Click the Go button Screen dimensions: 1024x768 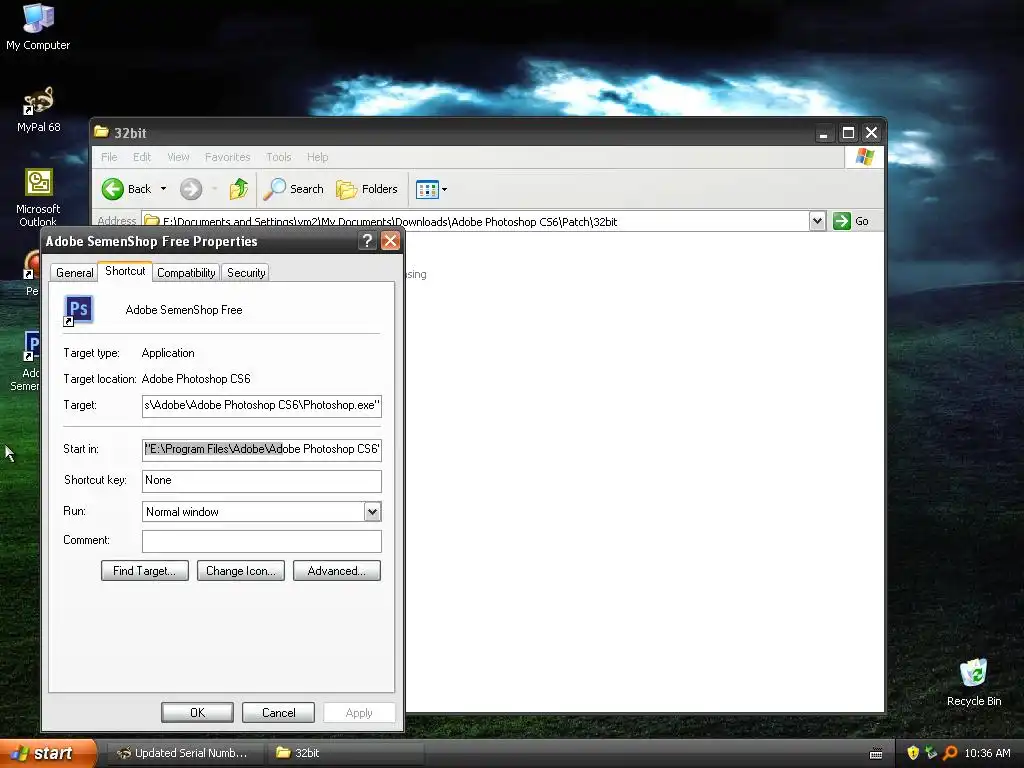(x=851, y=221)
